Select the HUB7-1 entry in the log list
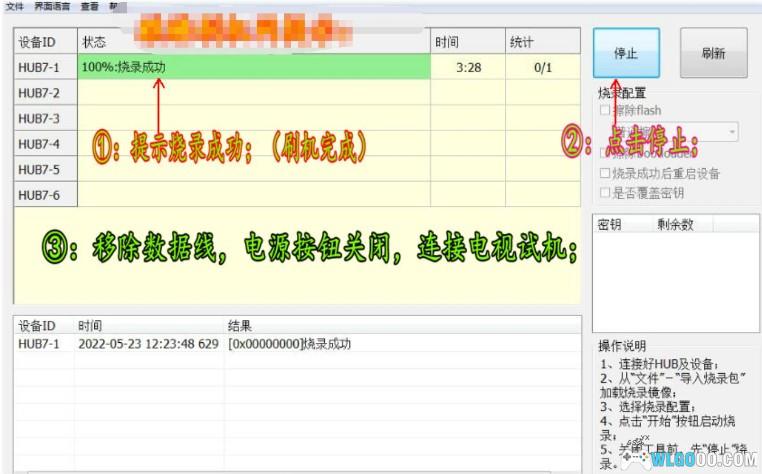The height and width of the screenshot is (474, 762). pos(297,344)
